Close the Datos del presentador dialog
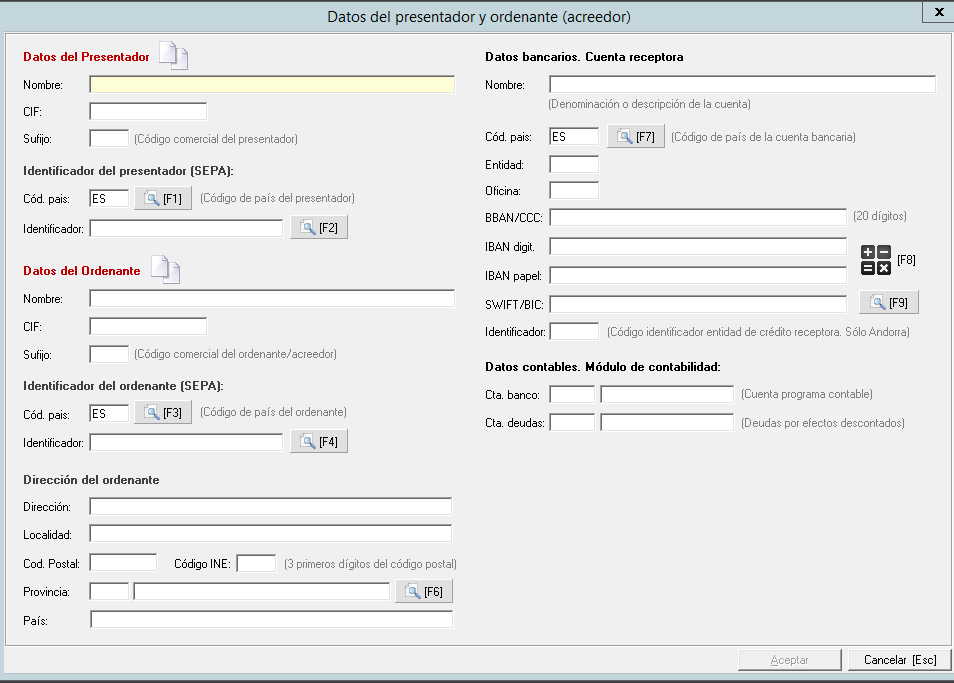954x683 pixels. click(x=937, y=13)
